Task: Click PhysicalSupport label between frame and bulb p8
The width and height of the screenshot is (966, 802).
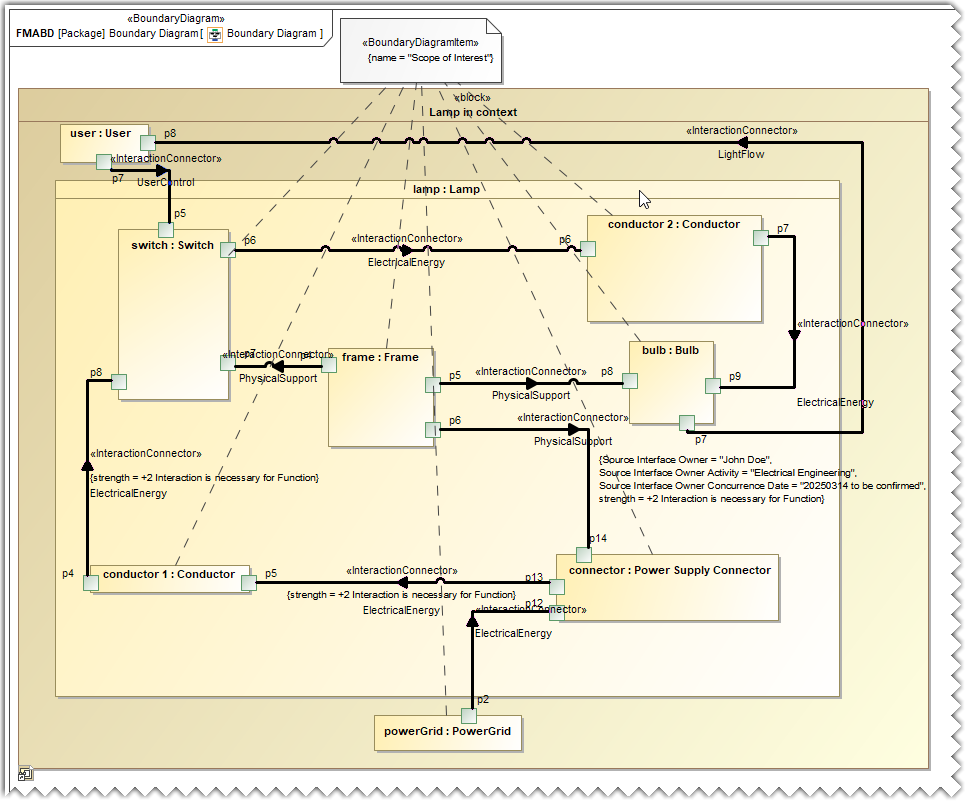Action: pos(530,395)
